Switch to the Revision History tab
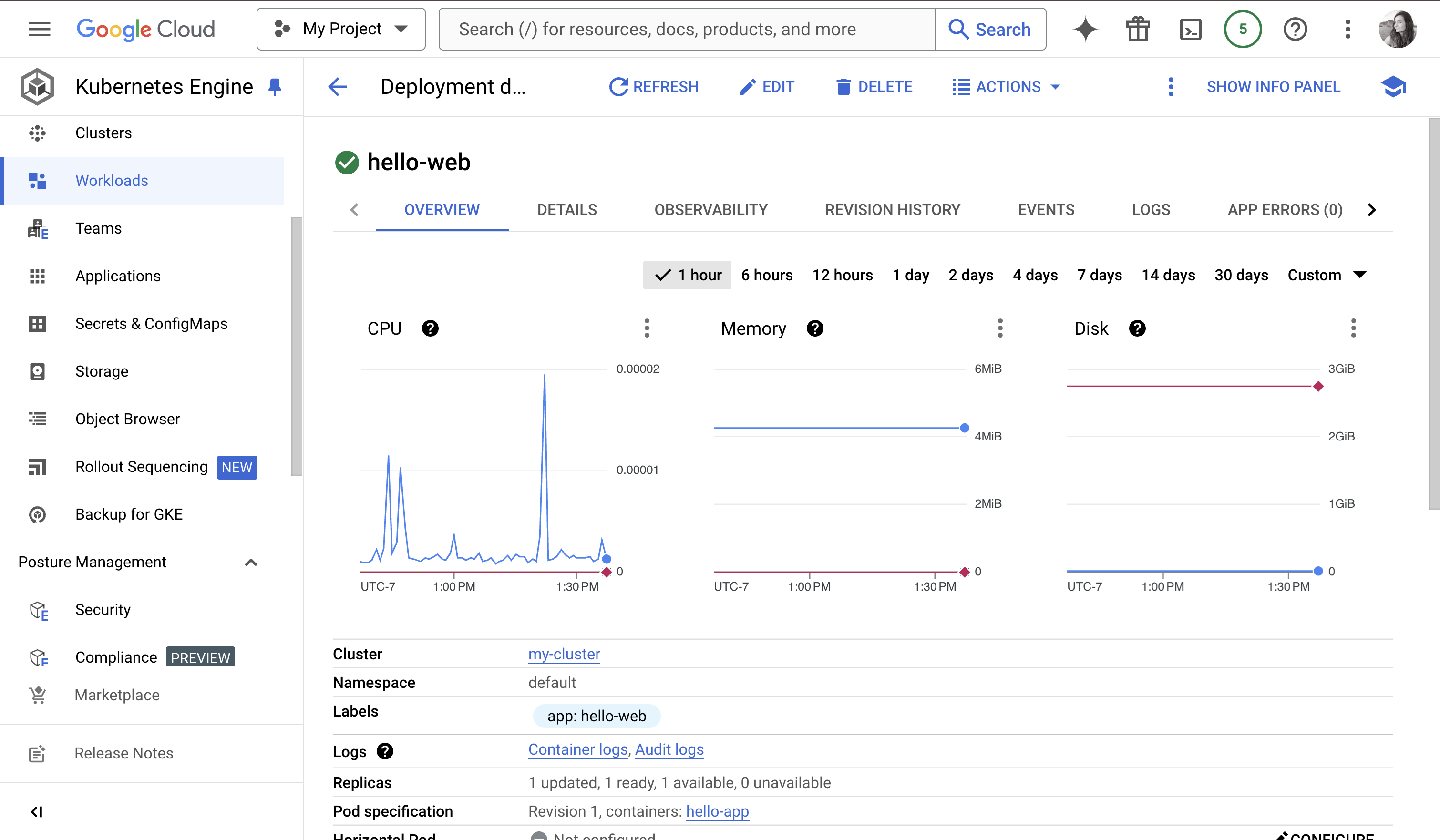The width and height of the screenshot is (1440, 840). tap(893, 210)
